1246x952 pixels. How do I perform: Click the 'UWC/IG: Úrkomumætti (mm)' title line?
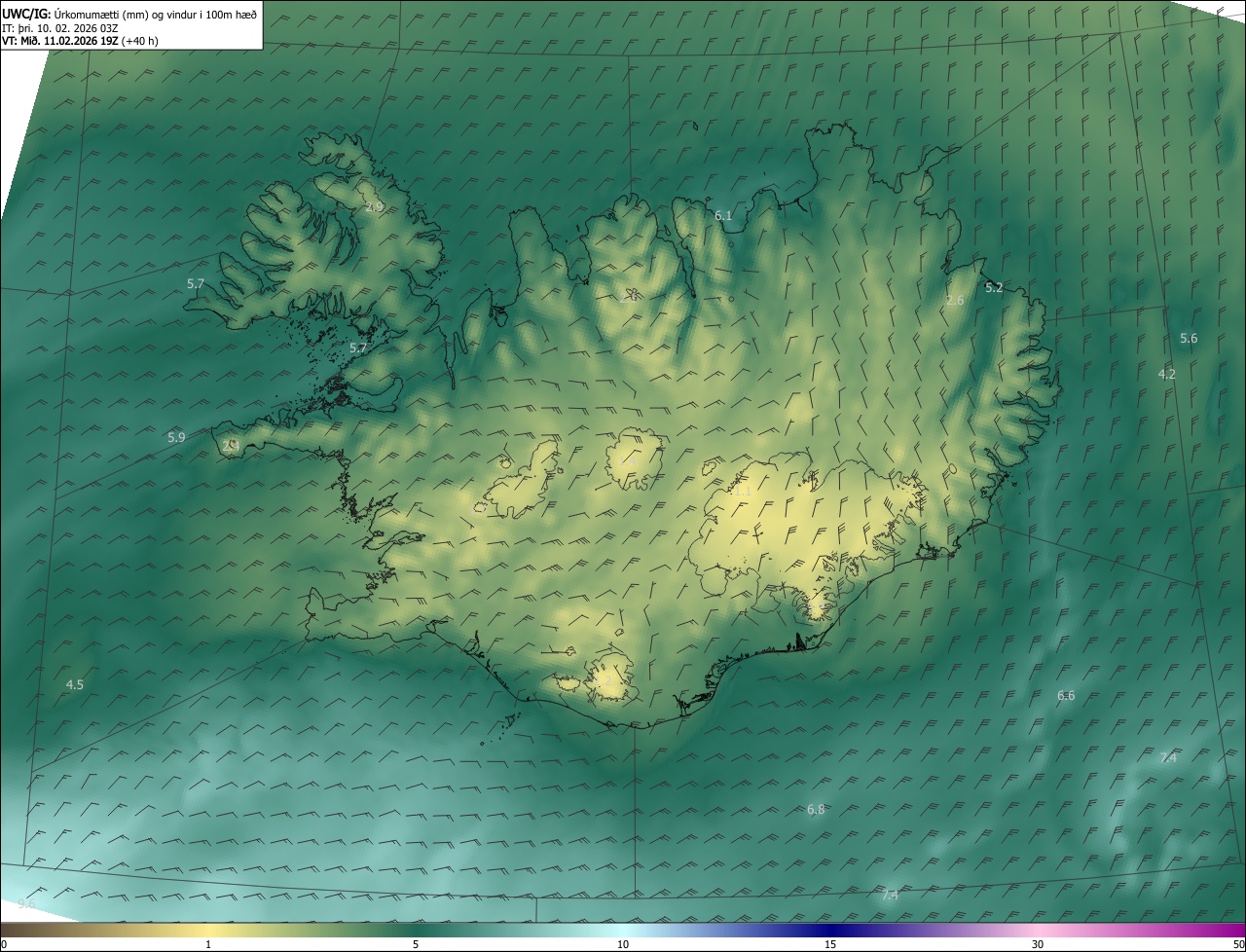[x=129, y=14]
